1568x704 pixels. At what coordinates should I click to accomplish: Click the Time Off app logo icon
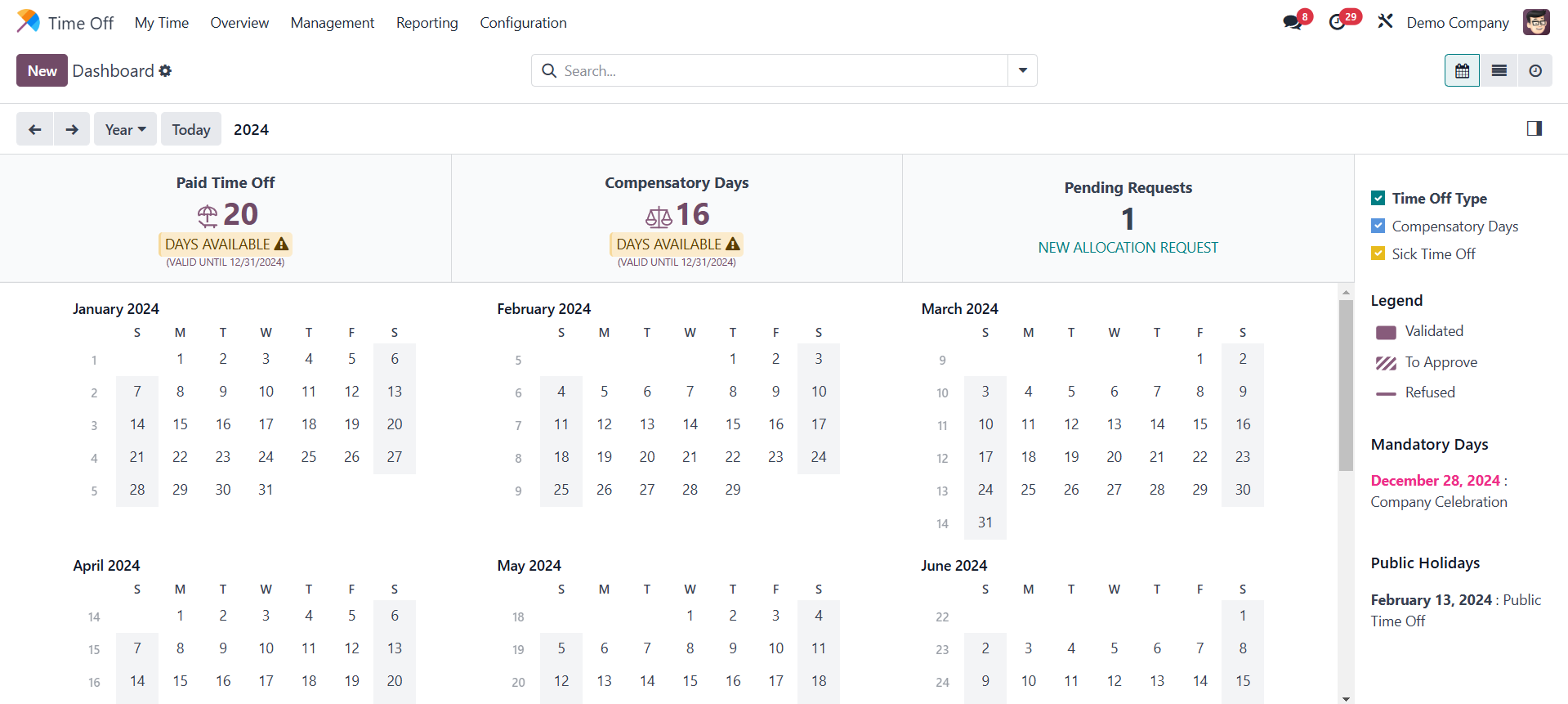pyautogui.click(x=28, y=22)
